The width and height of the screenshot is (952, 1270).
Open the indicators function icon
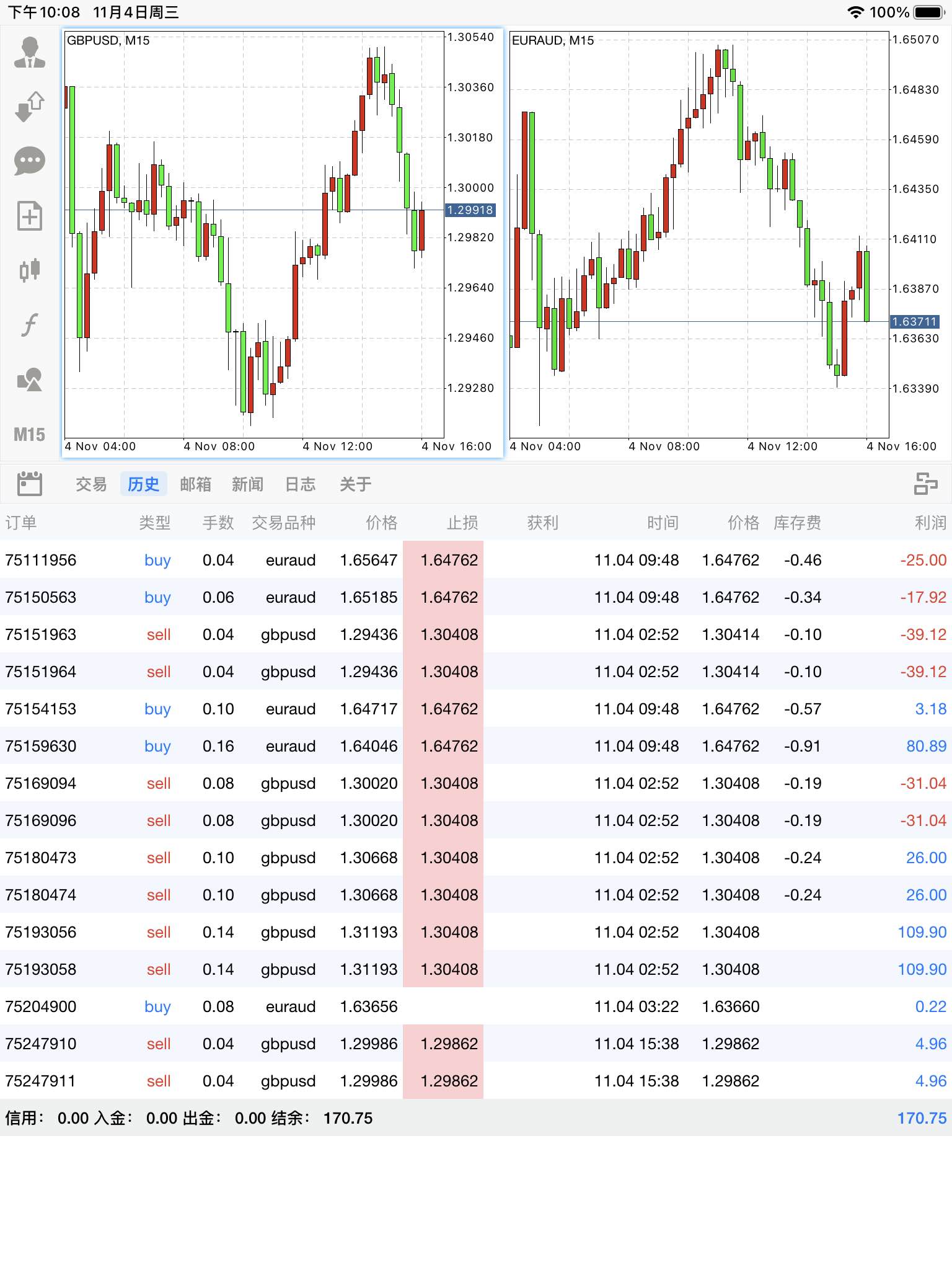click(x=30, y=324)
